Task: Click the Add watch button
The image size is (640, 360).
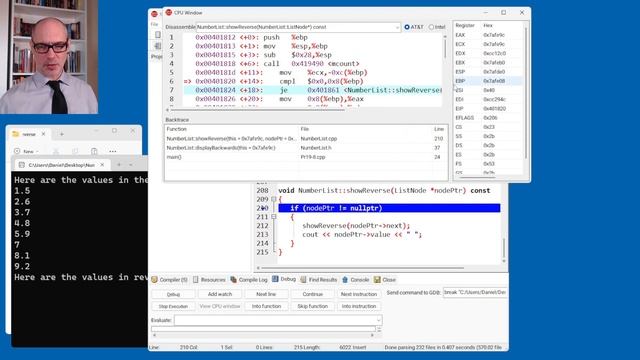Action: click(x=220, y=294)
